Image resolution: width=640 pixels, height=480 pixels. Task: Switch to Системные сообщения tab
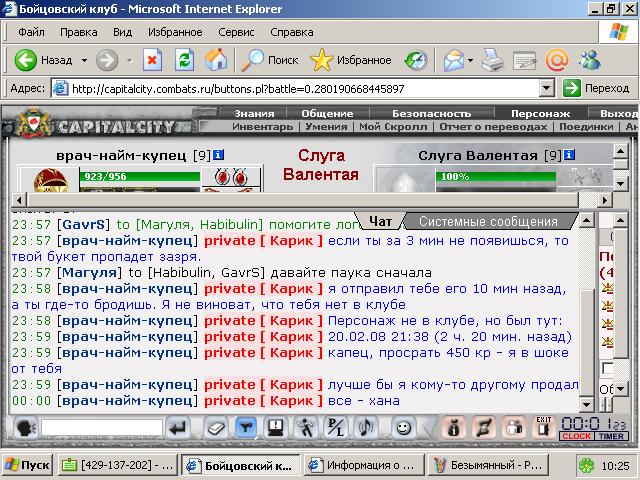click(x=488, y=222)
